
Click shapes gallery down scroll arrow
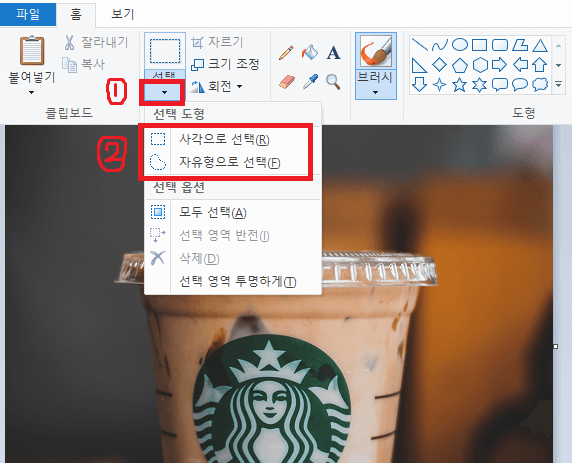[x=559, y=65]
